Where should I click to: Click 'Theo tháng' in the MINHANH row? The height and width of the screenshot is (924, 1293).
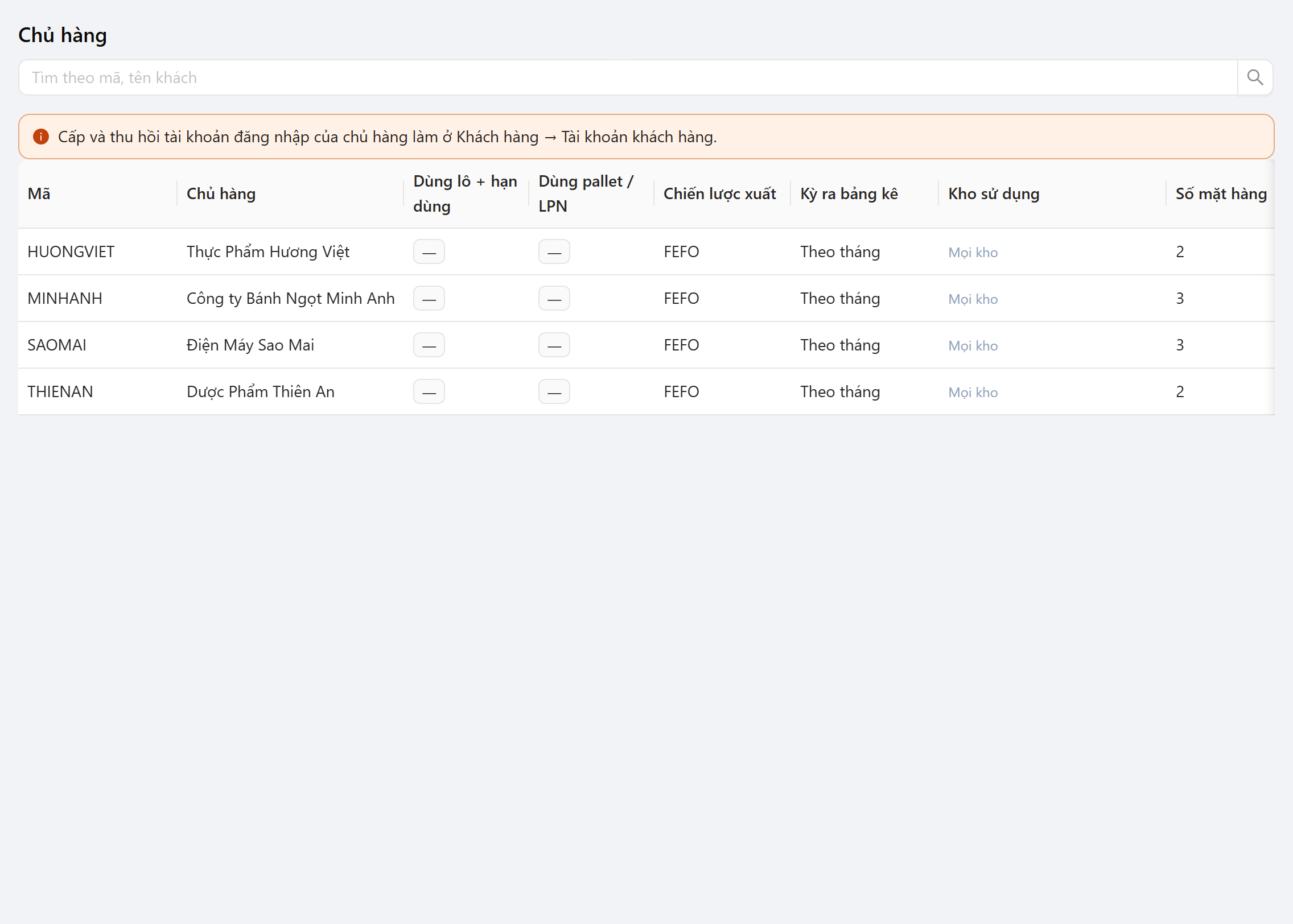[x=840, y=298]
